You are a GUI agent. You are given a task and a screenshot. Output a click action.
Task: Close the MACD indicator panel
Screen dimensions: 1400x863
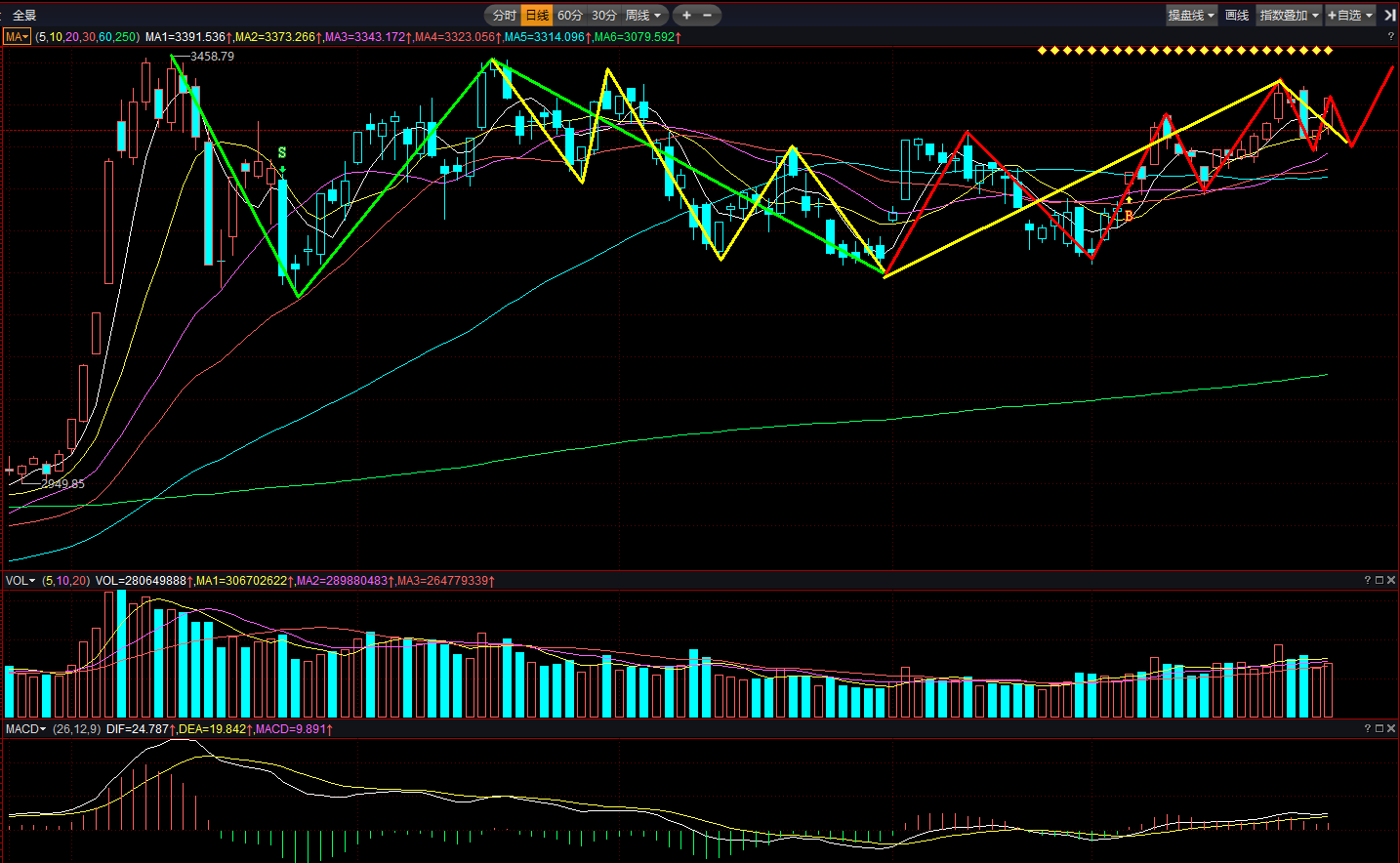tap(1391, 728)
